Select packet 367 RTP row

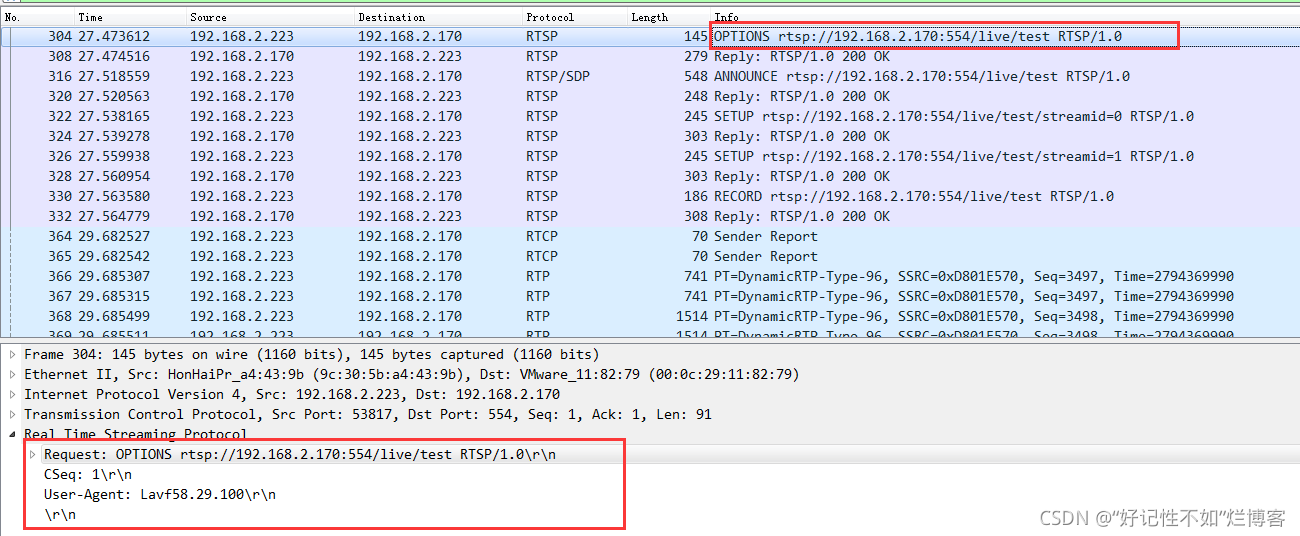pyautogui.click(x=650, y=296)
